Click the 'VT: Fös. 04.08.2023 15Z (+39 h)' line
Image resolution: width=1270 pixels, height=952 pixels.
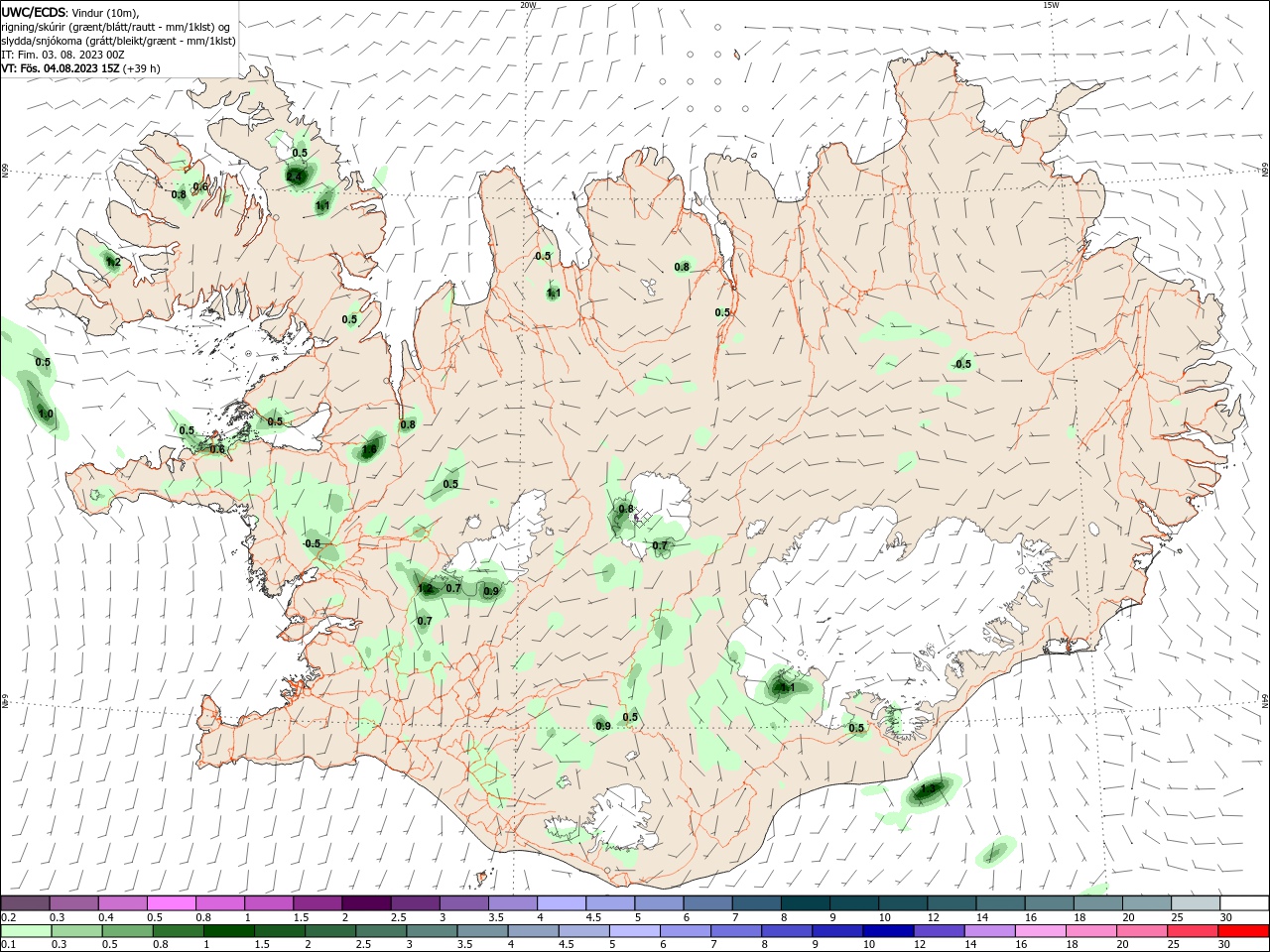(80, 68)
